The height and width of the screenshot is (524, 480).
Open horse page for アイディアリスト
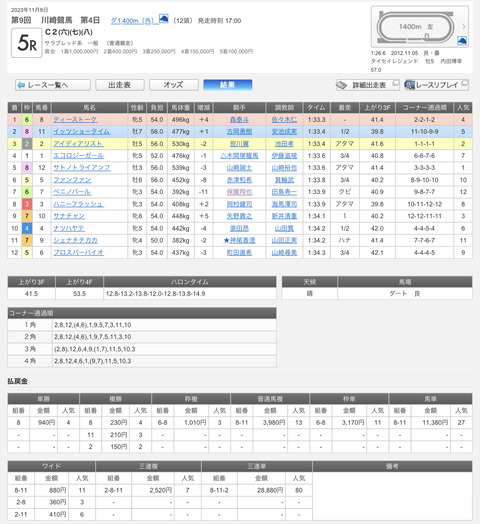click(x=78, y=144)
